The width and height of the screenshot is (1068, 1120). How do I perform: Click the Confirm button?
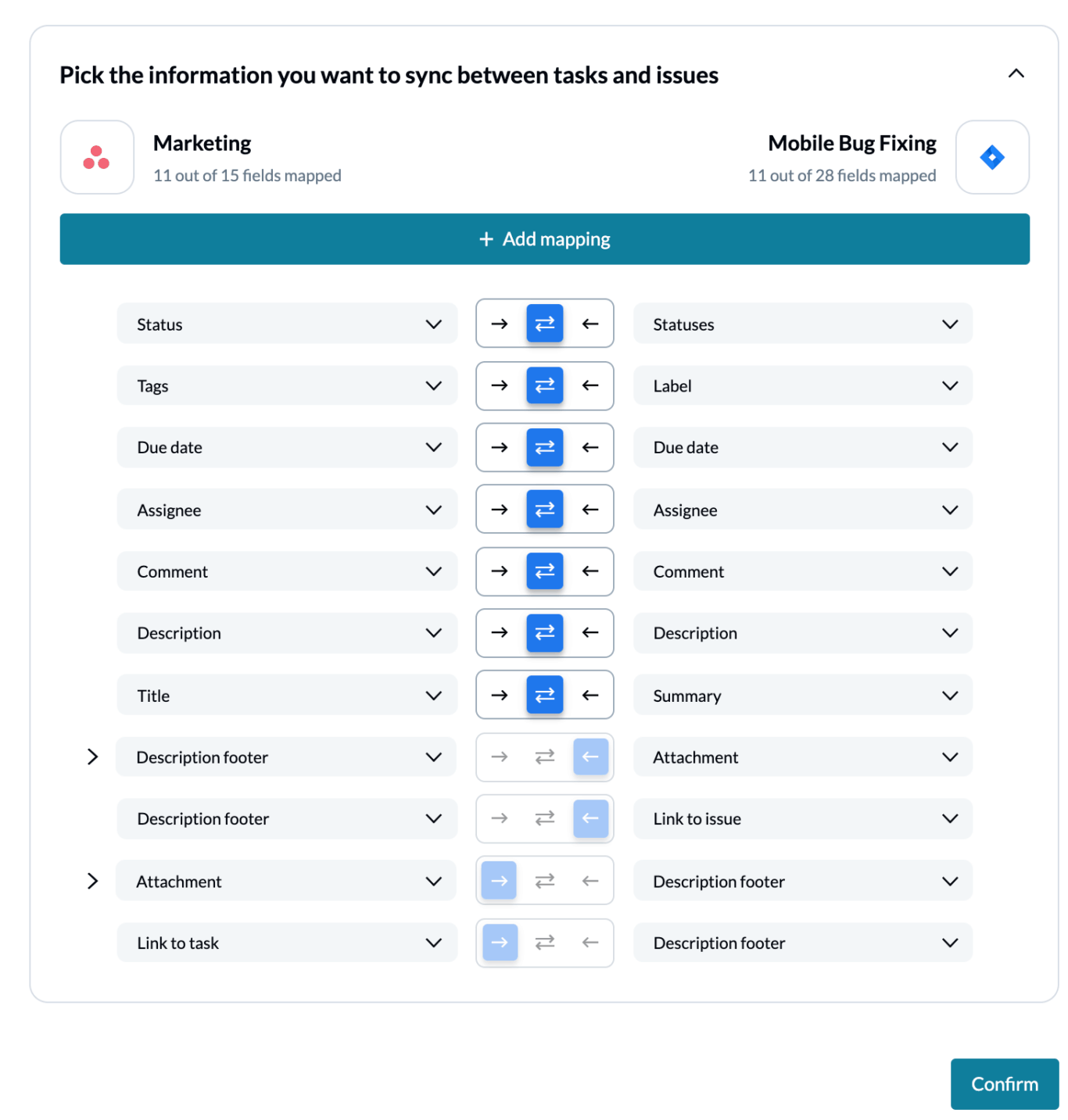1005,1084
